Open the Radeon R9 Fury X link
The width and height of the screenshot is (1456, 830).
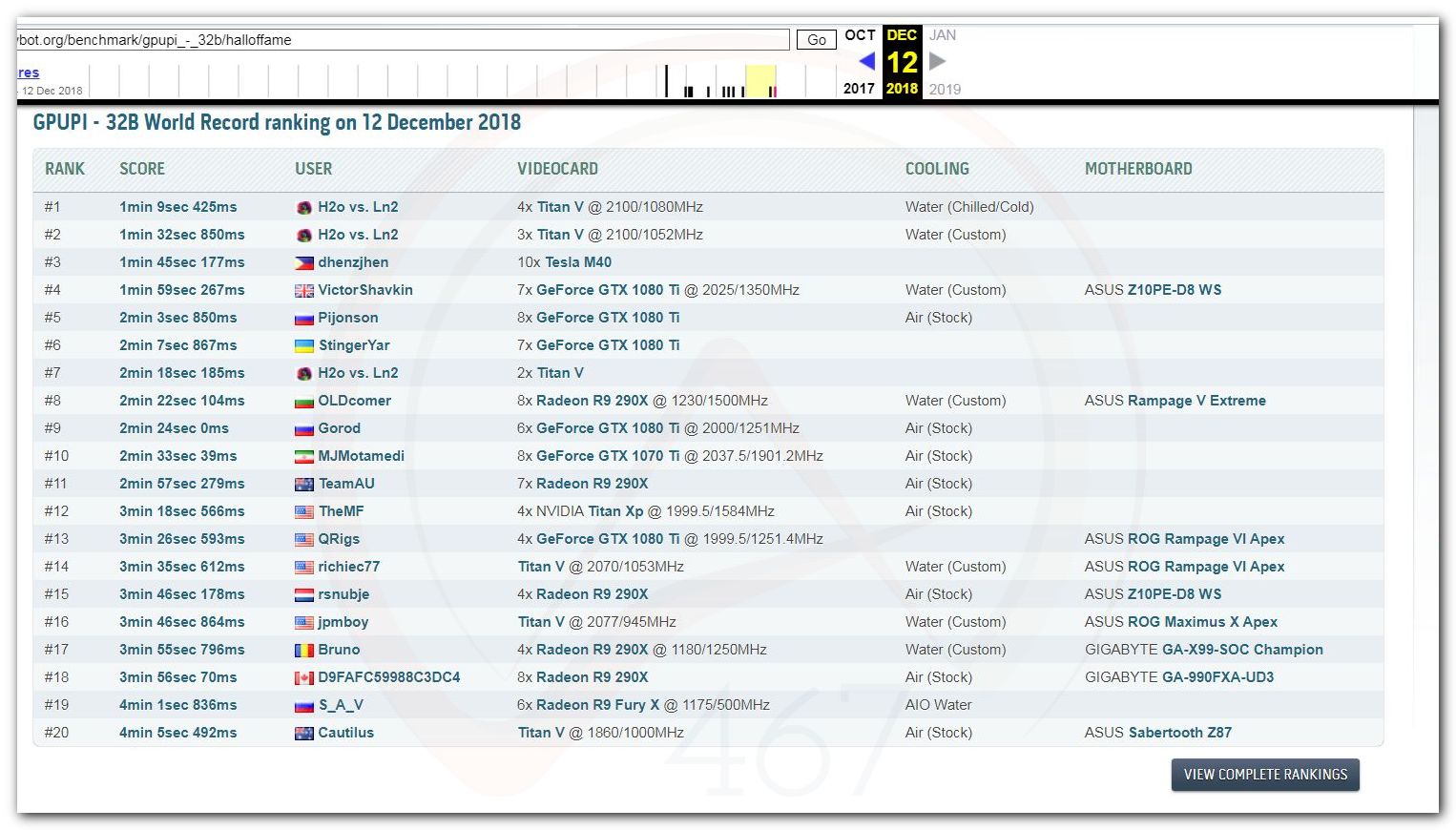(x=598, y=705)
